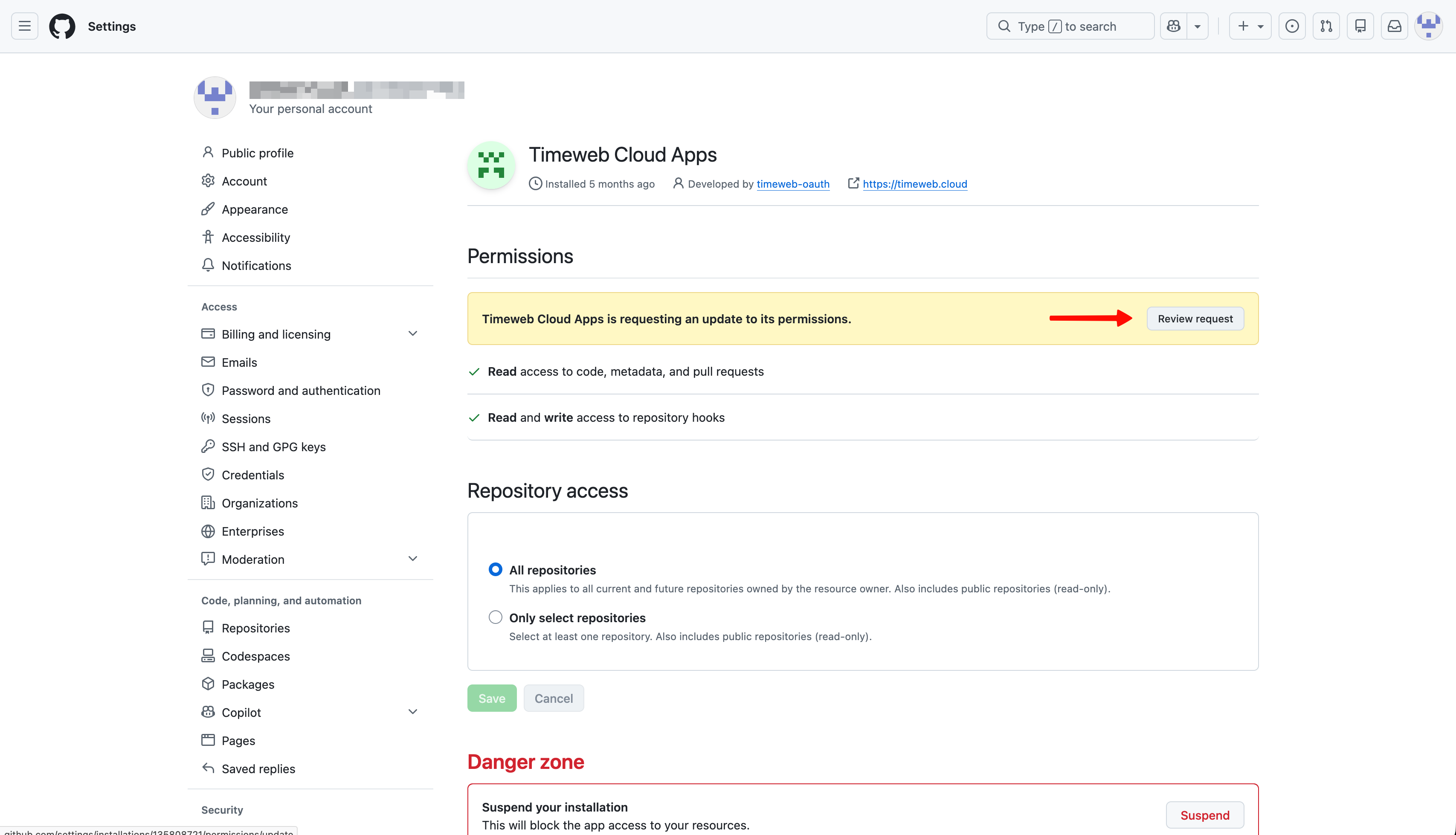
Task: Click the SSH and GPG keys key icon
Action: 208,446
